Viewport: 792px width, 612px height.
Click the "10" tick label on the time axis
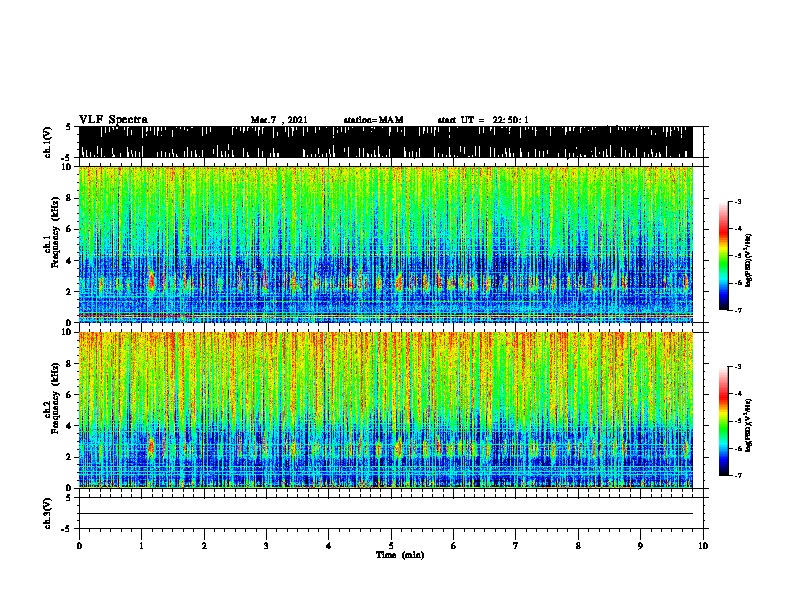[x=703, y=546]
